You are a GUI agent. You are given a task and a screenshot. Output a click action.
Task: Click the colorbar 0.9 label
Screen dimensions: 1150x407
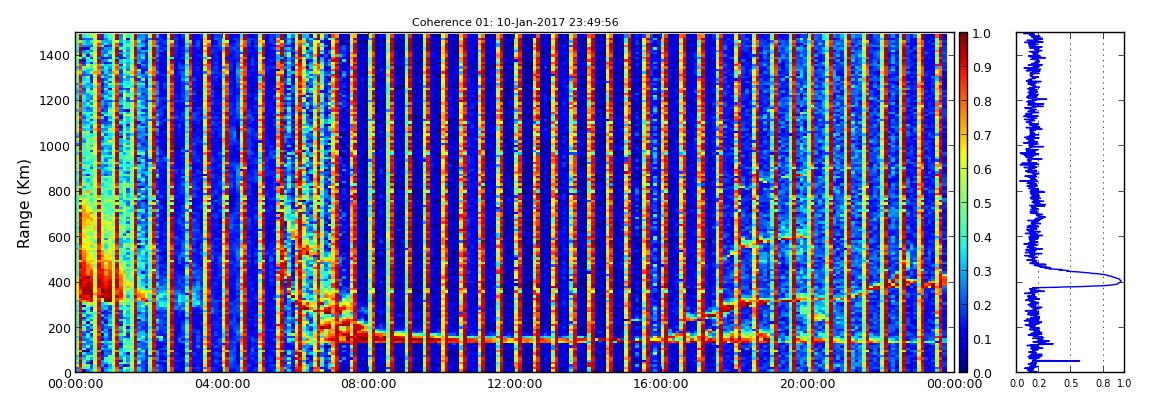coord(981,67)
